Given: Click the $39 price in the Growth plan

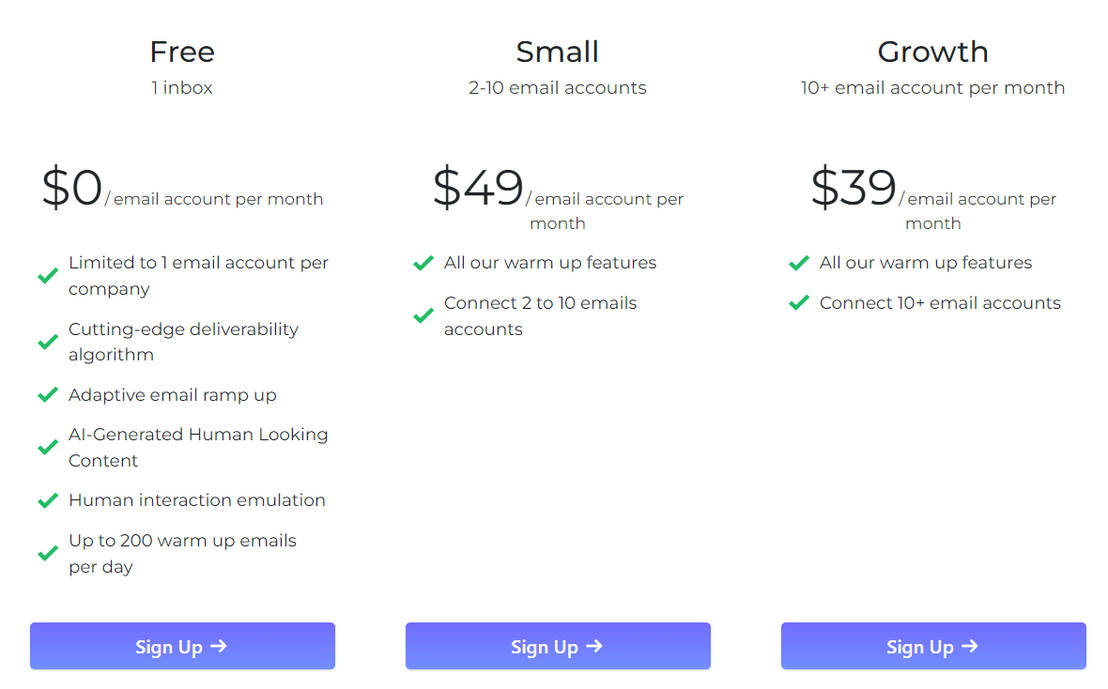Looking at the screenshot, I should coord(853,188).
